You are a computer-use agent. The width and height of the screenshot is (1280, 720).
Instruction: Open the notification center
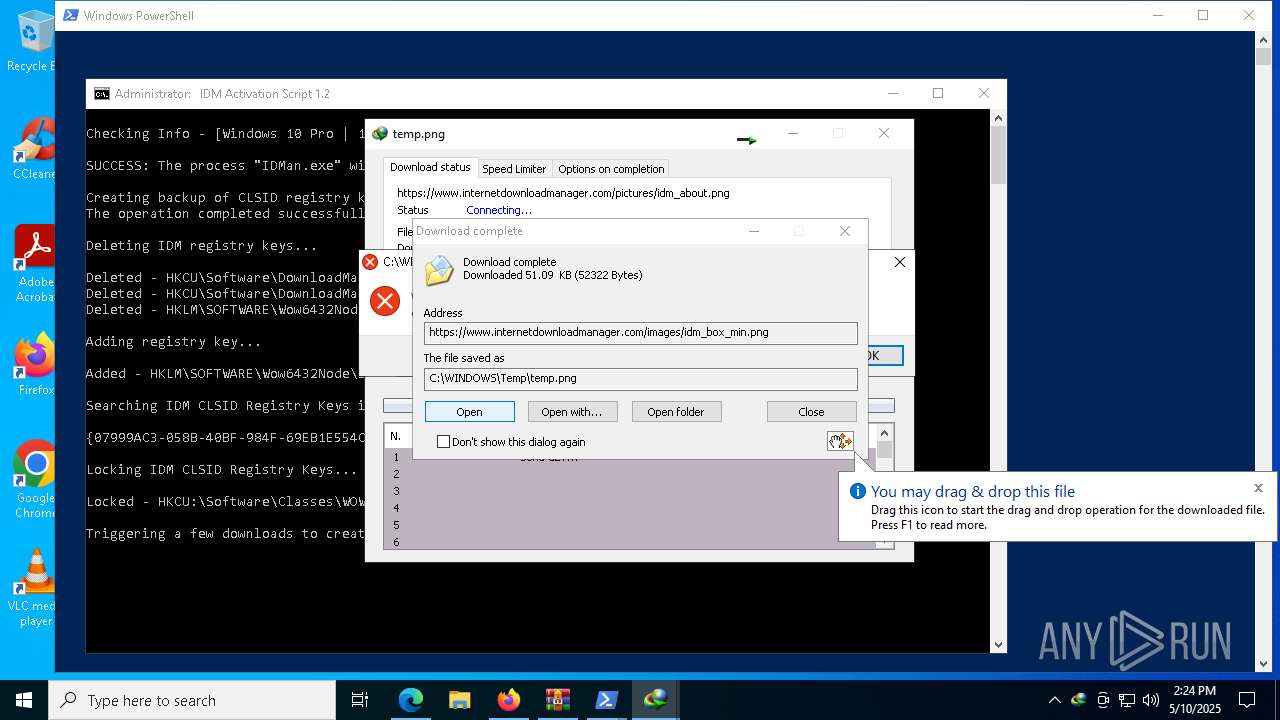click(1247, 700)
